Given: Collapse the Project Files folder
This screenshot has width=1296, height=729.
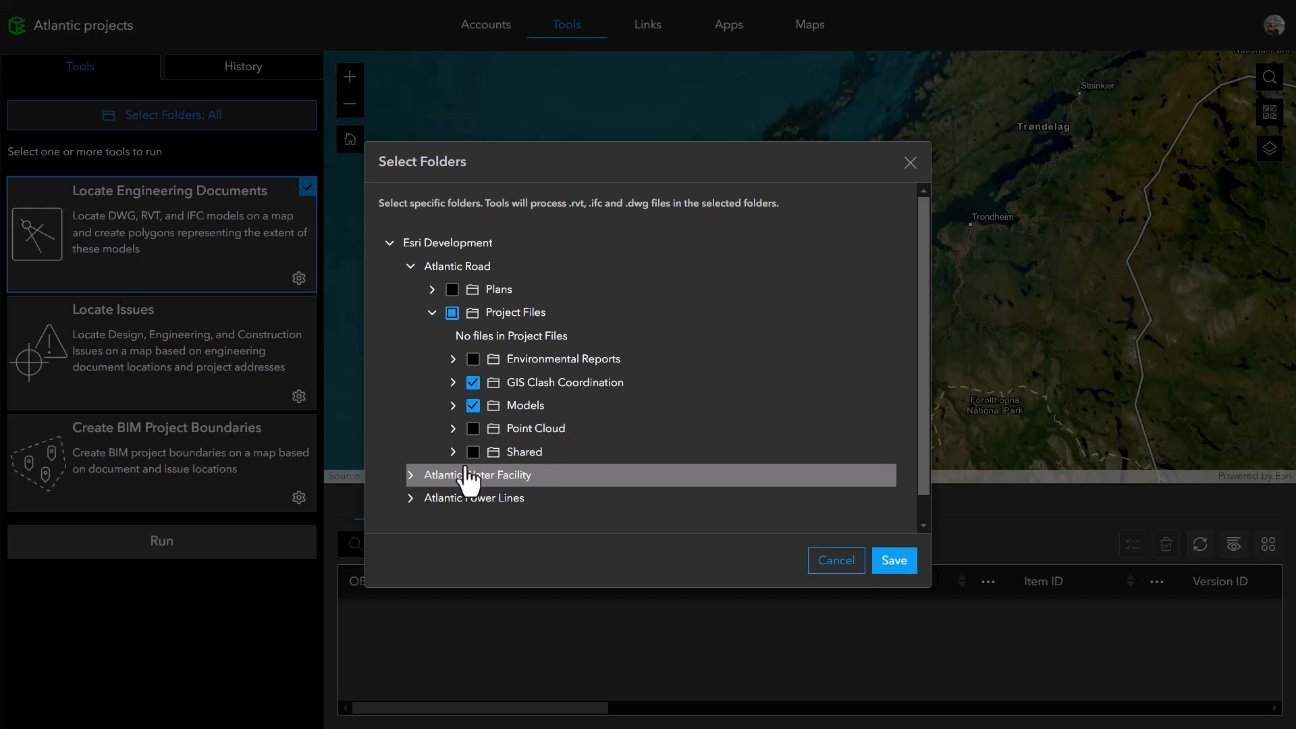Looking at the screenshot, I should coord(431,312).
